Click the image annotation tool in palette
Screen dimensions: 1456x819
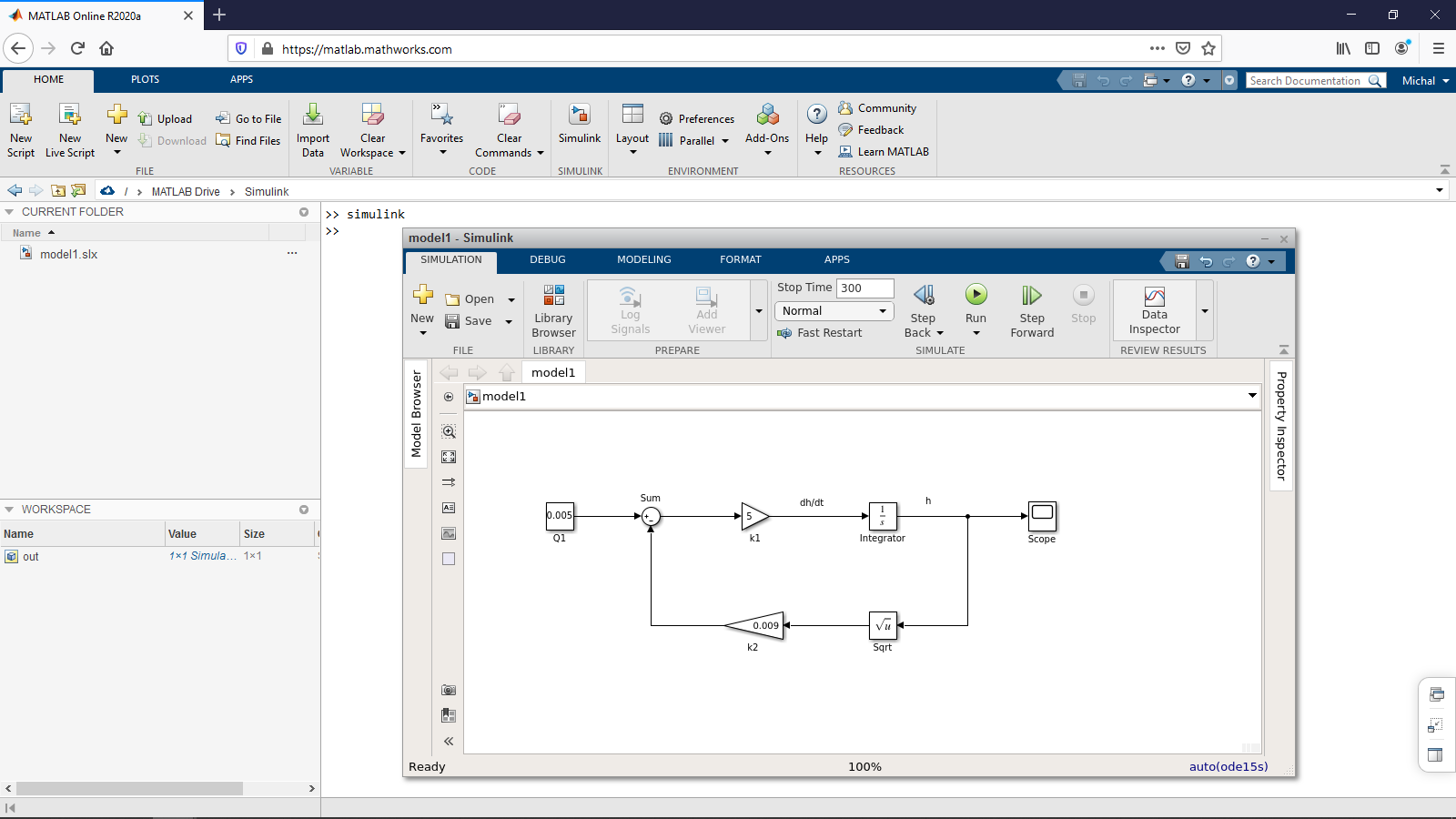click(449, 533)
